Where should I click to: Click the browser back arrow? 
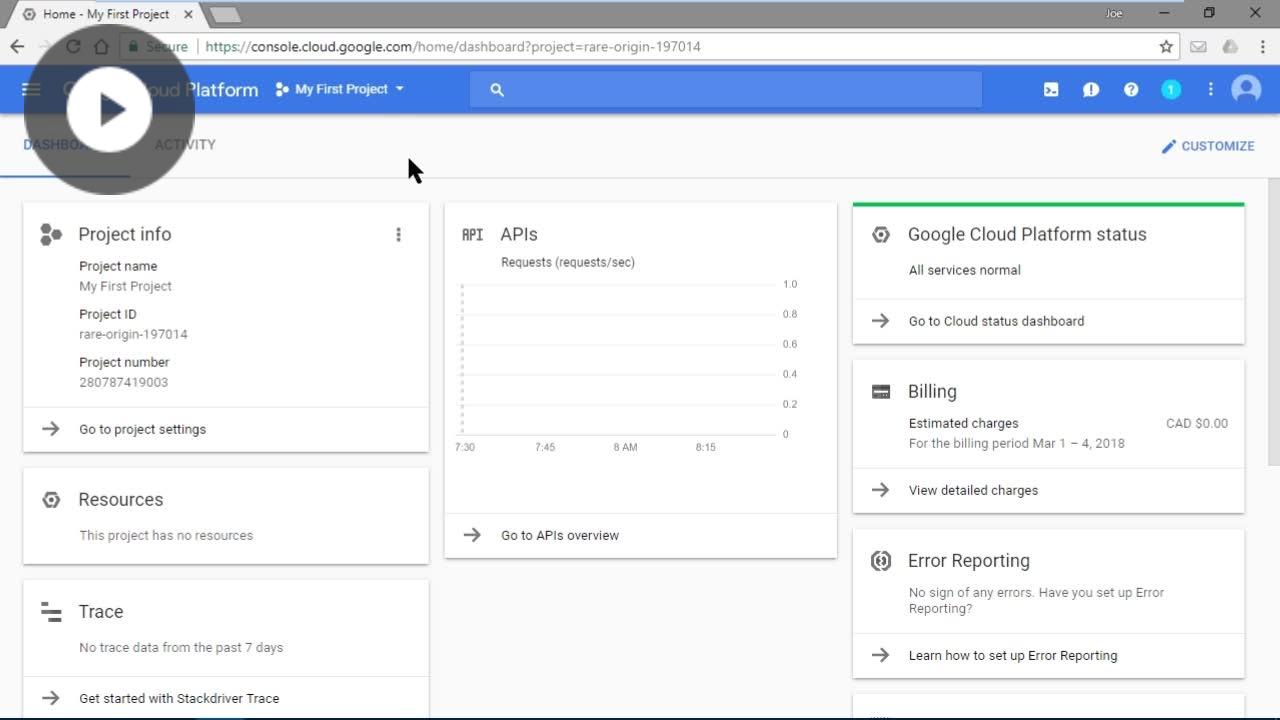[17, 46]
